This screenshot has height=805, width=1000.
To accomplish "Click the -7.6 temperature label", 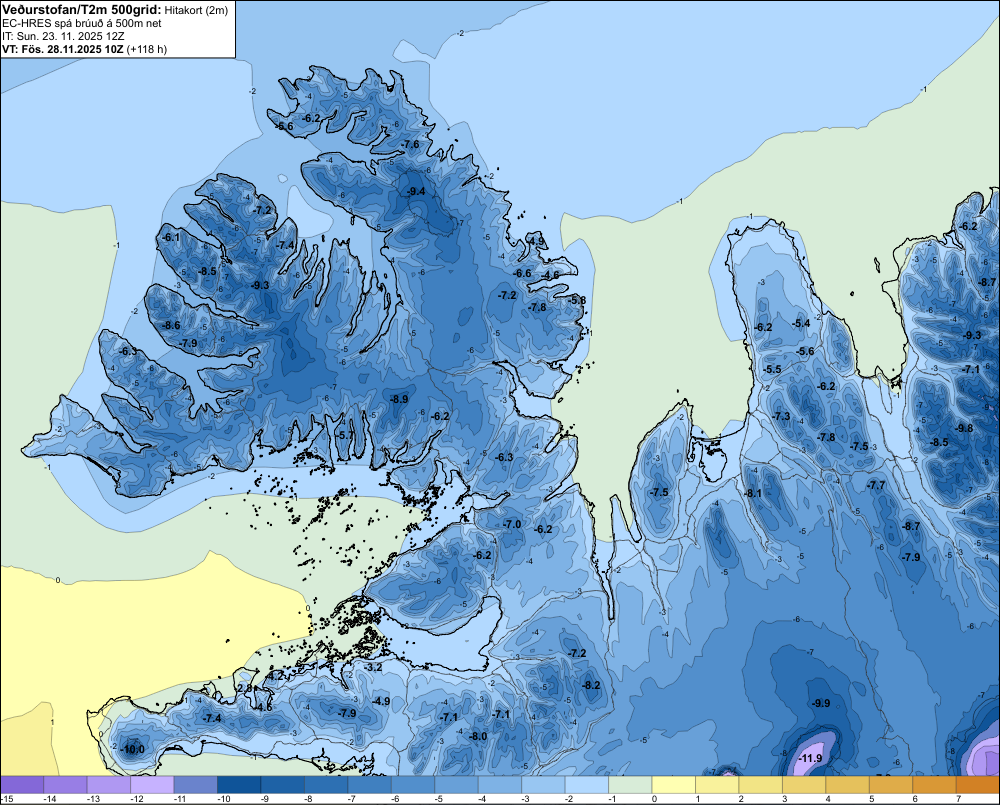I will click(x=411, y=144).
